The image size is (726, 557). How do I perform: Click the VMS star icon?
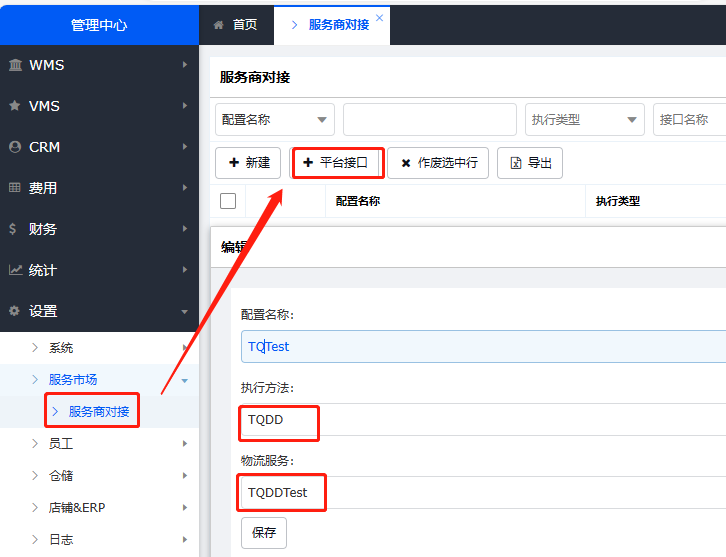(x=15, y=106)
